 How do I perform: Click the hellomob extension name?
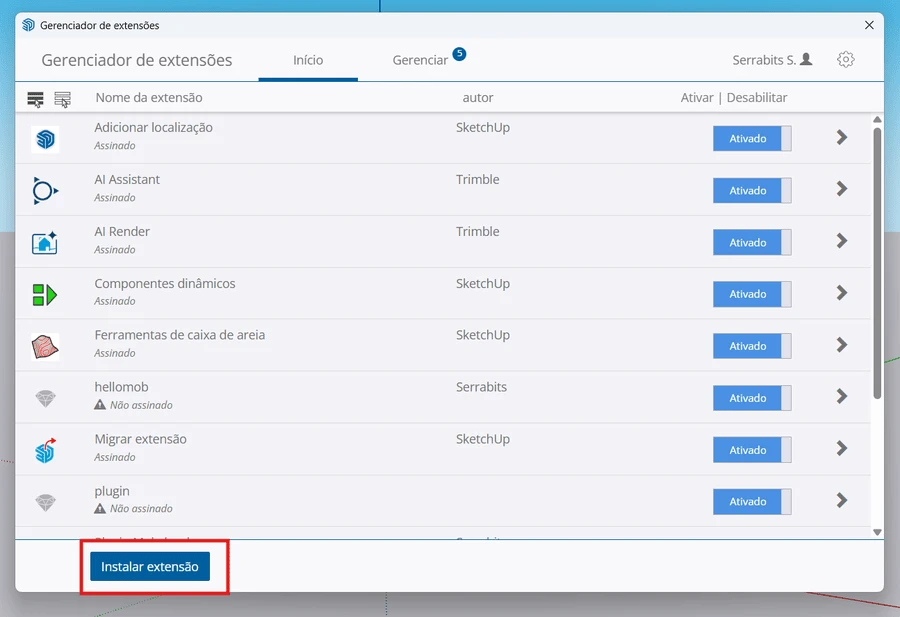121,387
